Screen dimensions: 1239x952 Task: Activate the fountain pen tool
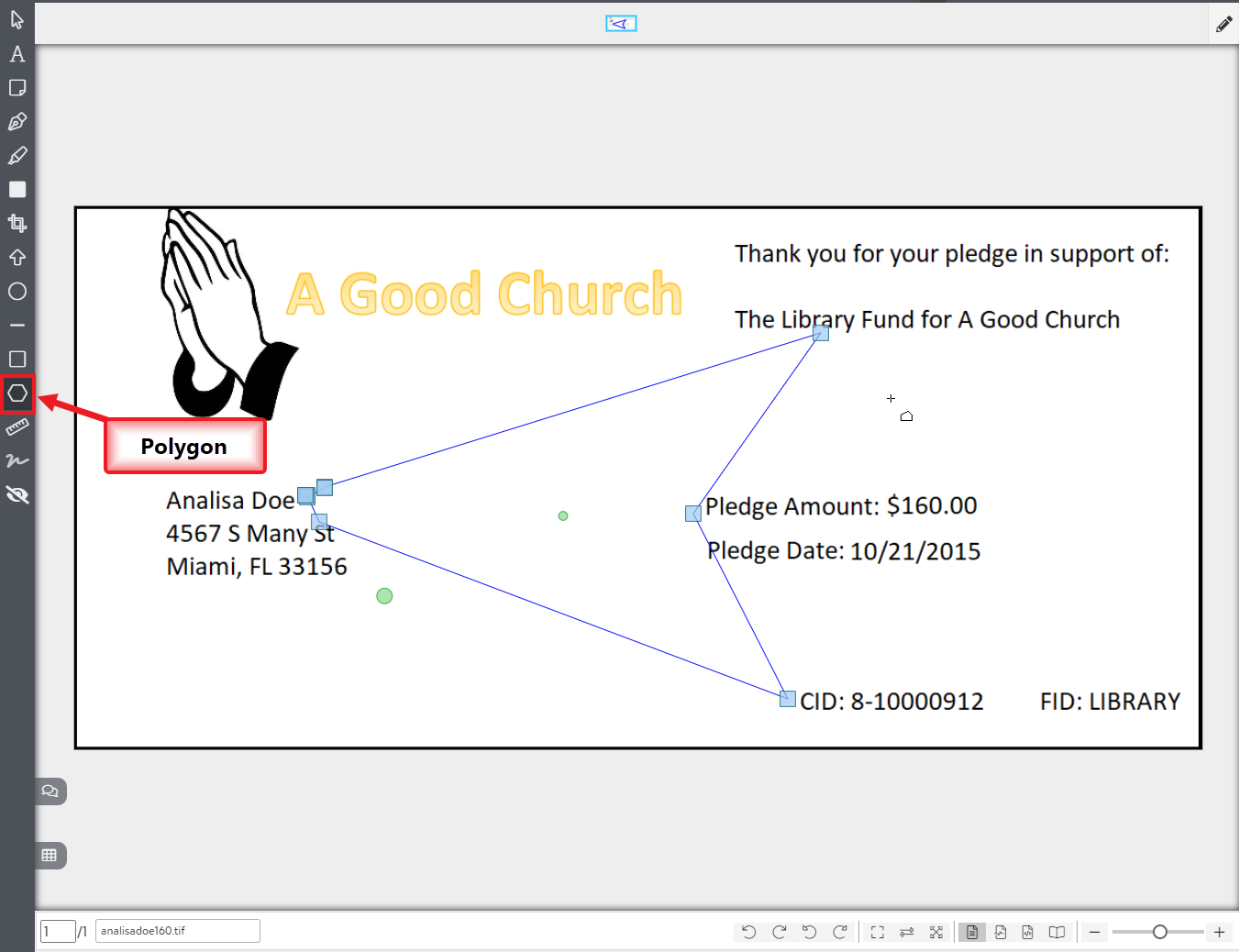coord(17,122)
